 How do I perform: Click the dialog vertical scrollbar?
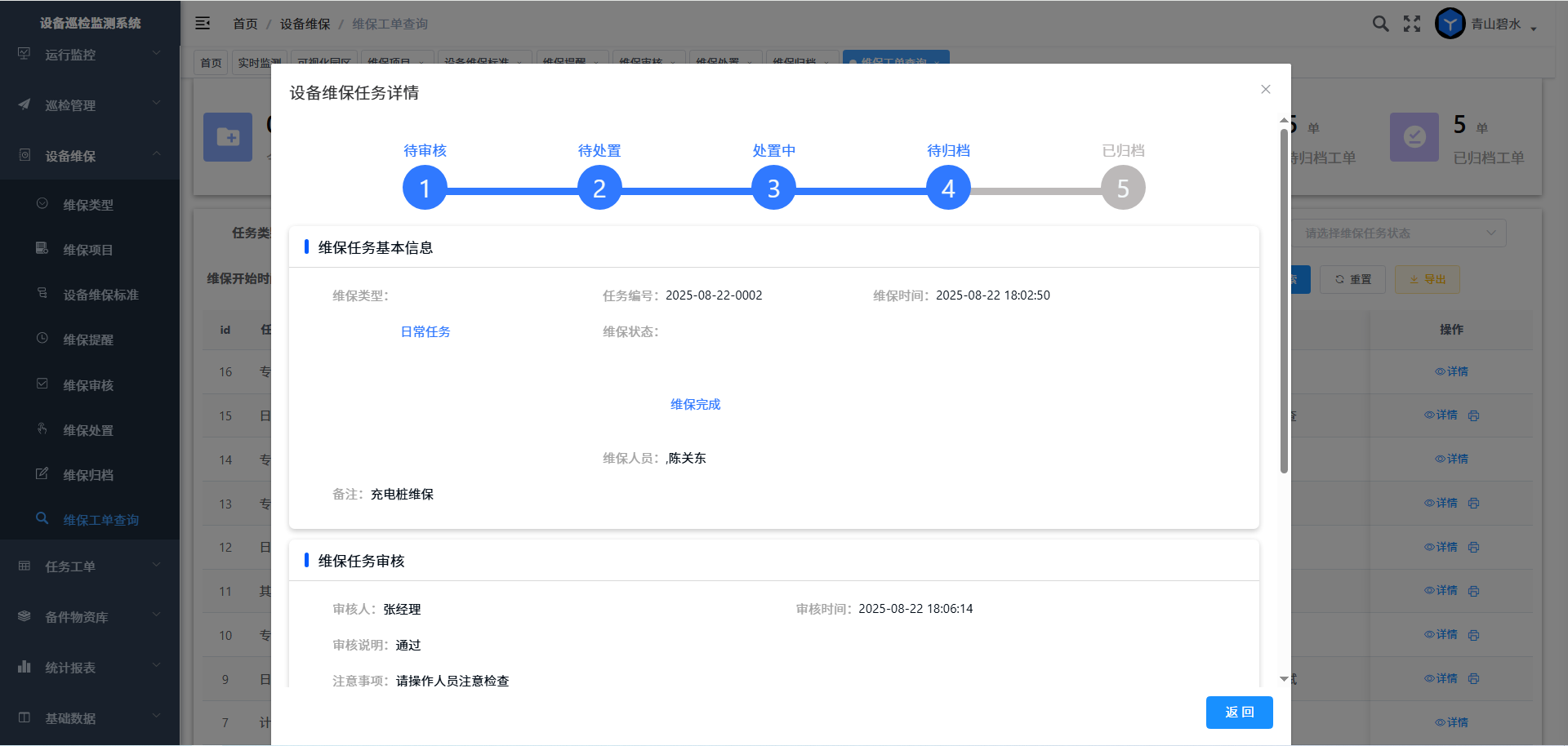click(x=1284, y=302)
